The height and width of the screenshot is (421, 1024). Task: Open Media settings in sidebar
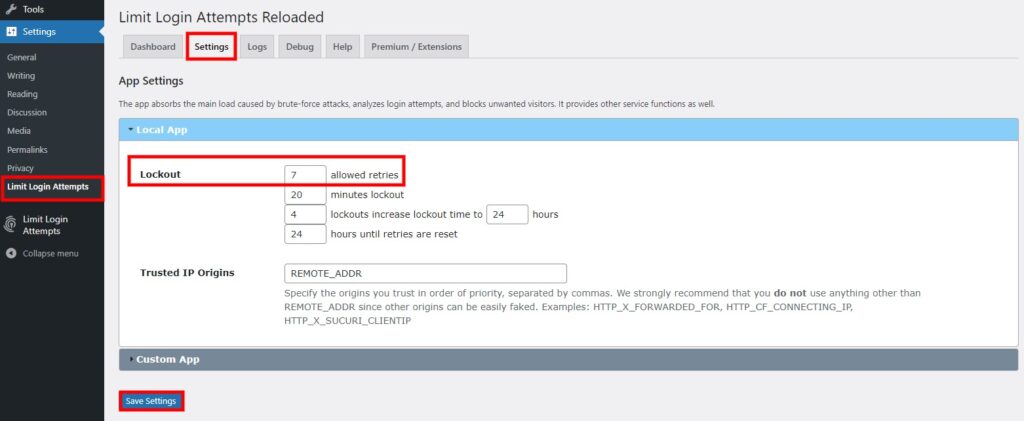tap(19, 131)
